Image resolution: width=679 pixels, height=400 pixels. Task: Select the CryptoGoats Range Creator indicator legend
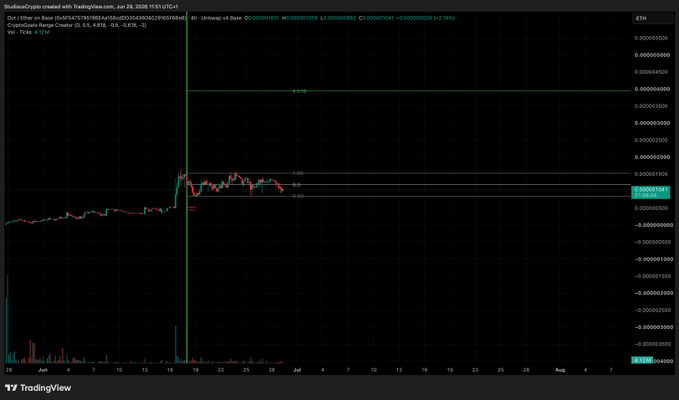pos(77,25)
